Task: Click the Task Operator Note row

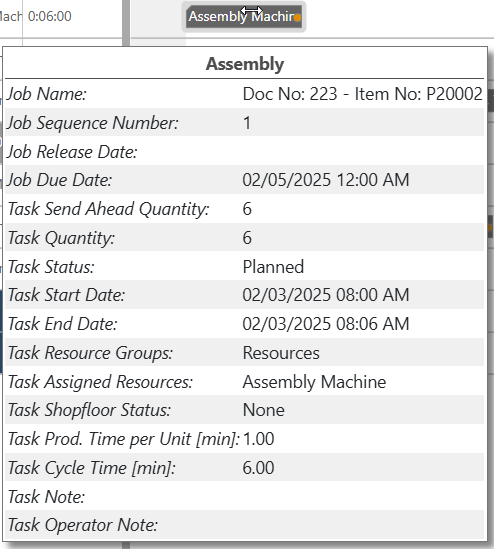Action: pos(244,525)
